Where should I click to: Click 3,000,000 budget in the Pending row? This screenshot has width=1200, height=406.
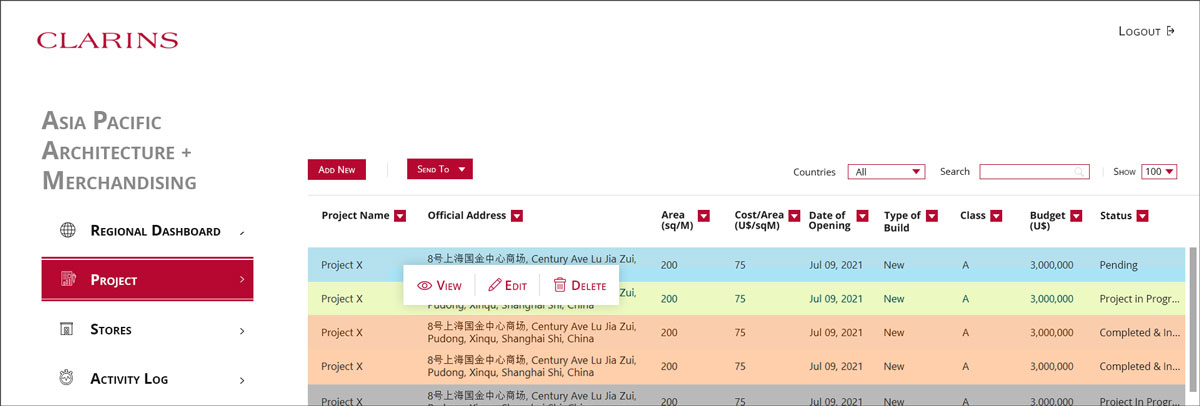pos(1051,265)
